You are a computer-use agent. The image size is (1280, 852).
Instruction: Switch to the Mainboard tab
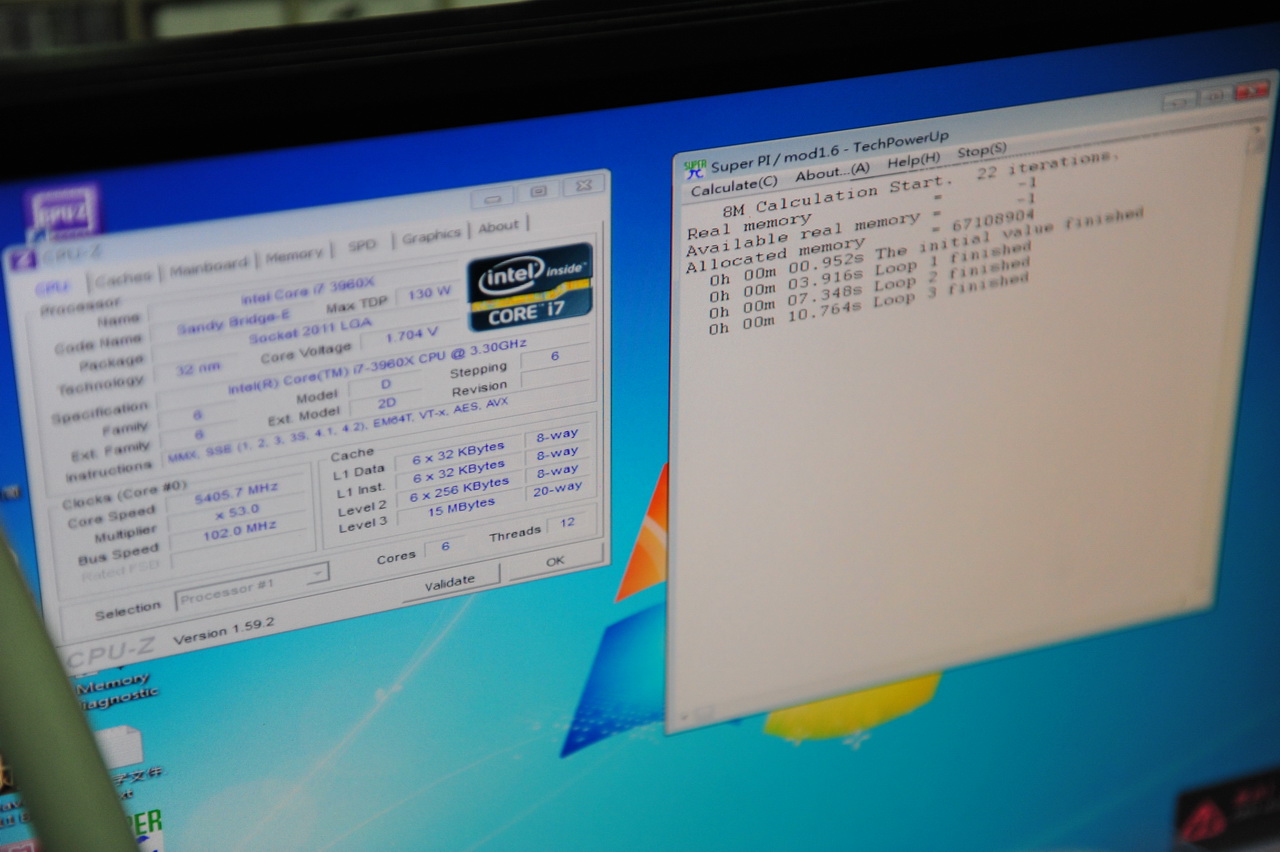click(x=209, y=266)
